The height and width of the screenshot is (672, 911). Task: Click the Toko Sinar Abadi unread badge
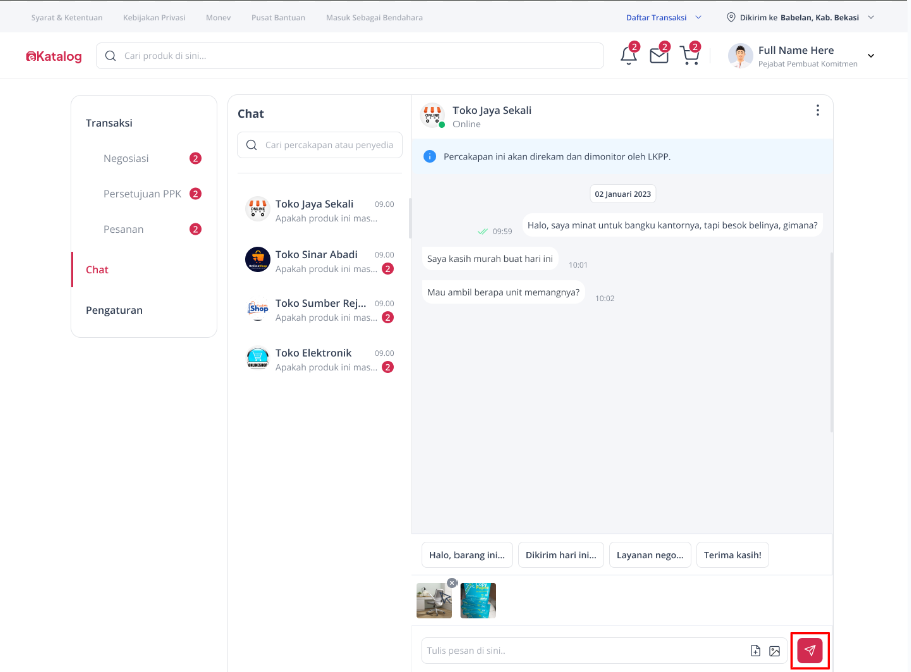[388, 268]
